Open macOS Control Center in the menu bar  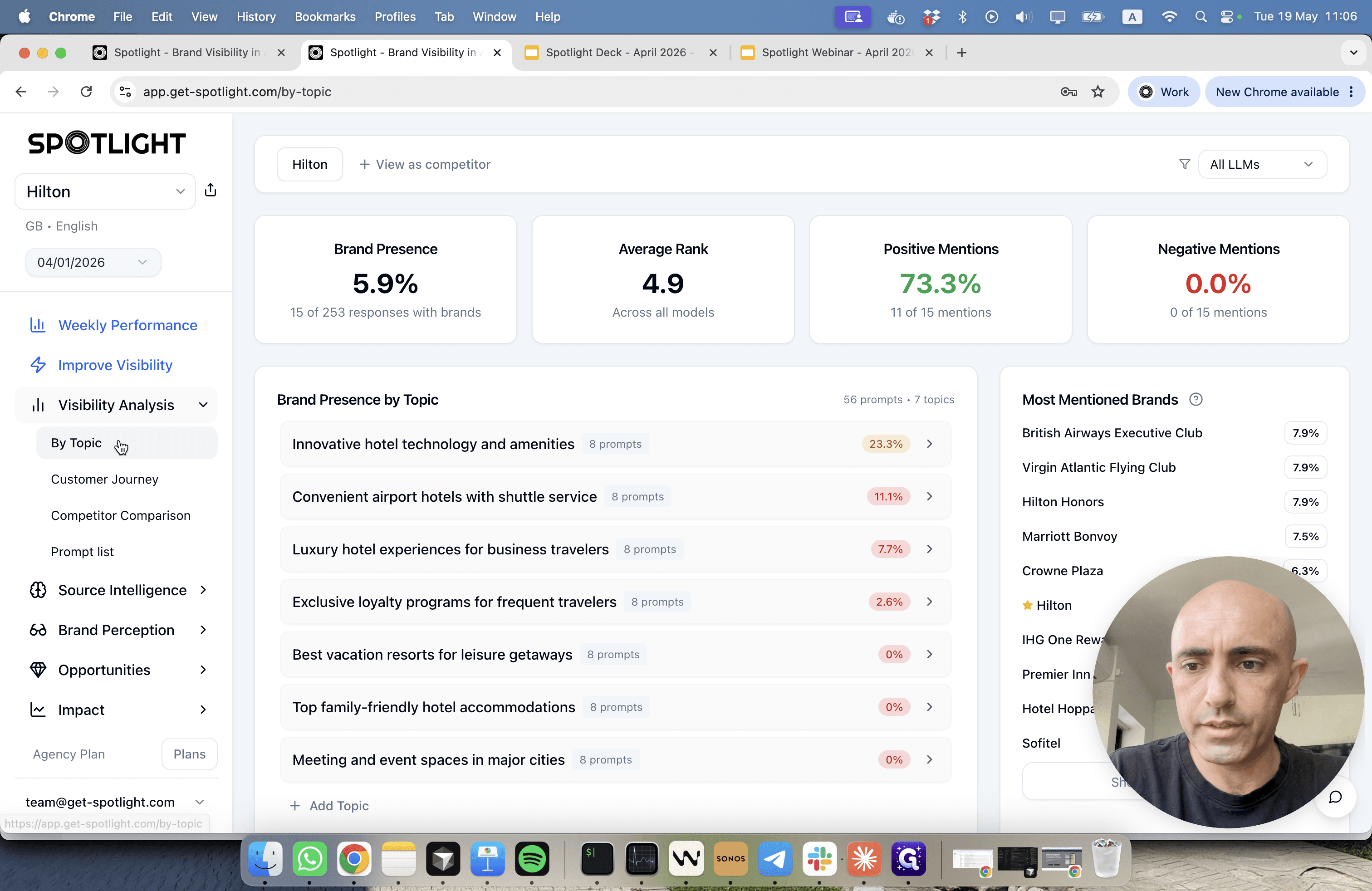coord(1227,17)
